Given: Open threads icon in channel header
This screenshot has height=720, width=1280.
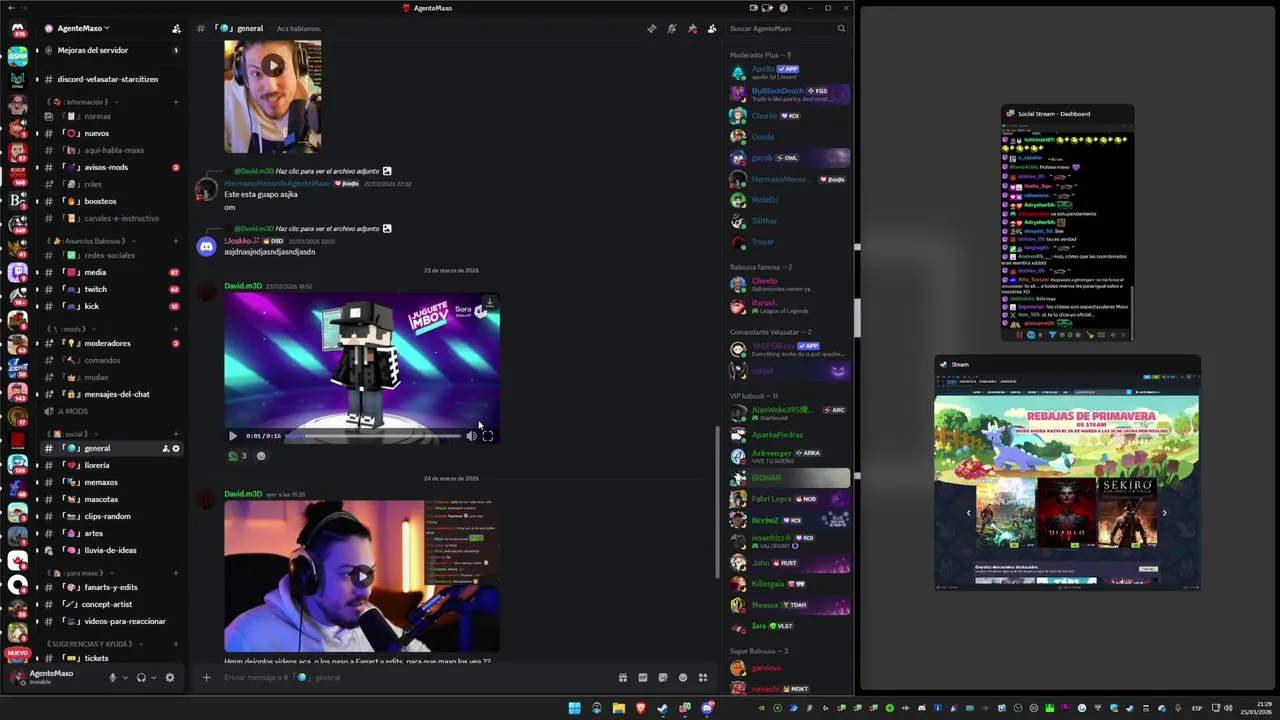Looking at the screenshot, I should click(652, 28).
